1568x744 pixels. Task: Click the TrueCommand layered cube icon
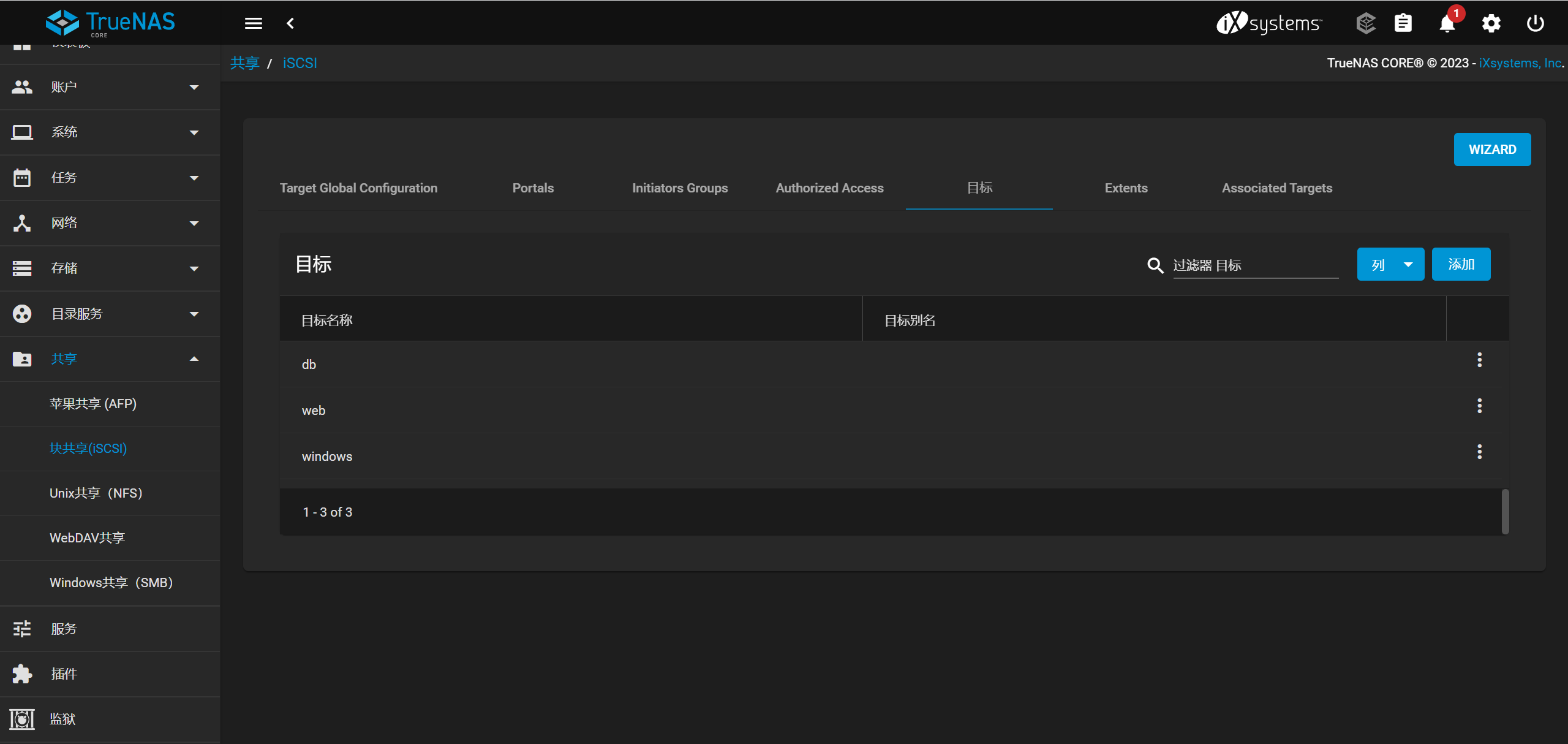[x=1365, y=23]
